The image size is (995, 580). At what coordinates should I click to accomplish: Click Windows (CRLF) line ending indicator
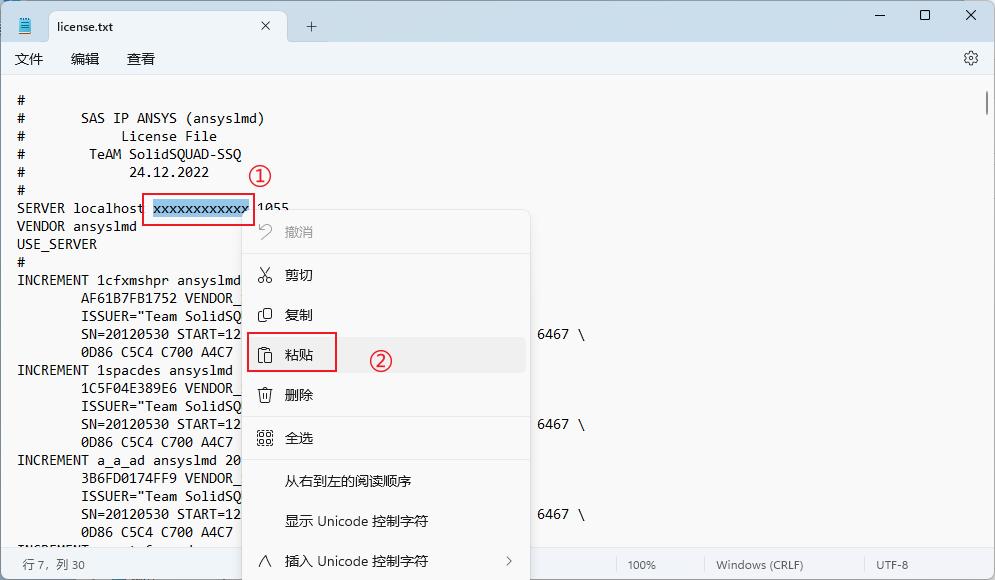tap(760, 565)
